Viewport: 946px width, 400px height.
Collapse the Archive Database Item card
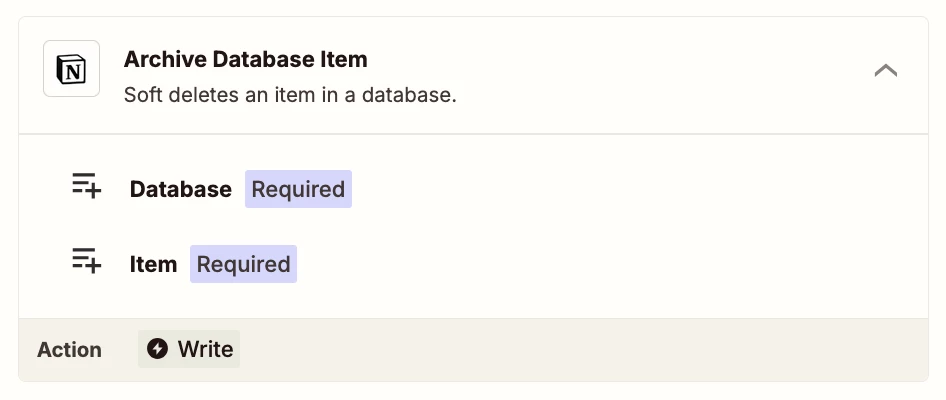point(885,71)
